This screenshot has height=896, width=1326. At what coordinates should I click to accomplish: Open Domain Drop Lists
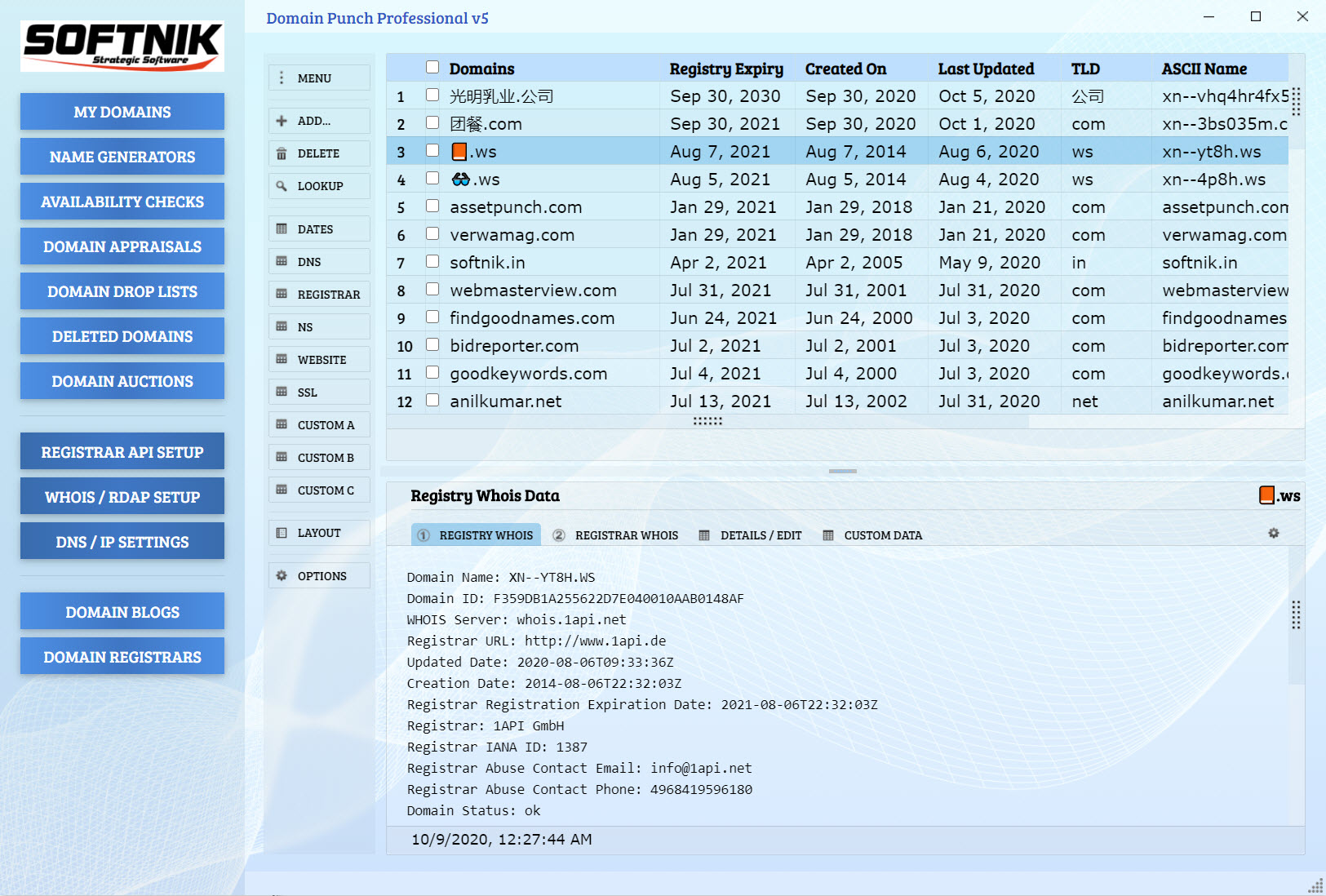[122, 291]
